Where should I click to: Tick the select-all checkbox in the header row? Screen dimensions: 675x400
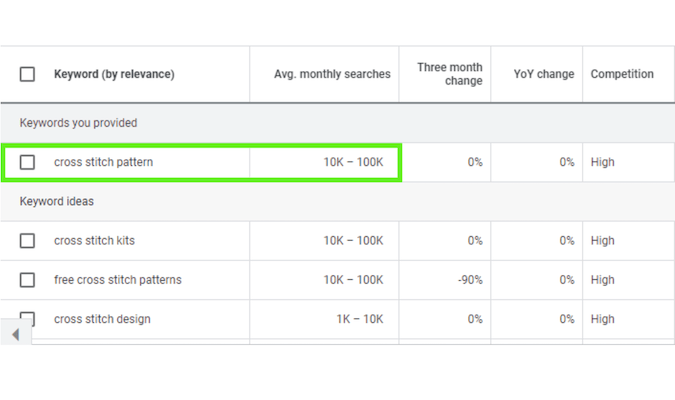(x=27, y=74)
